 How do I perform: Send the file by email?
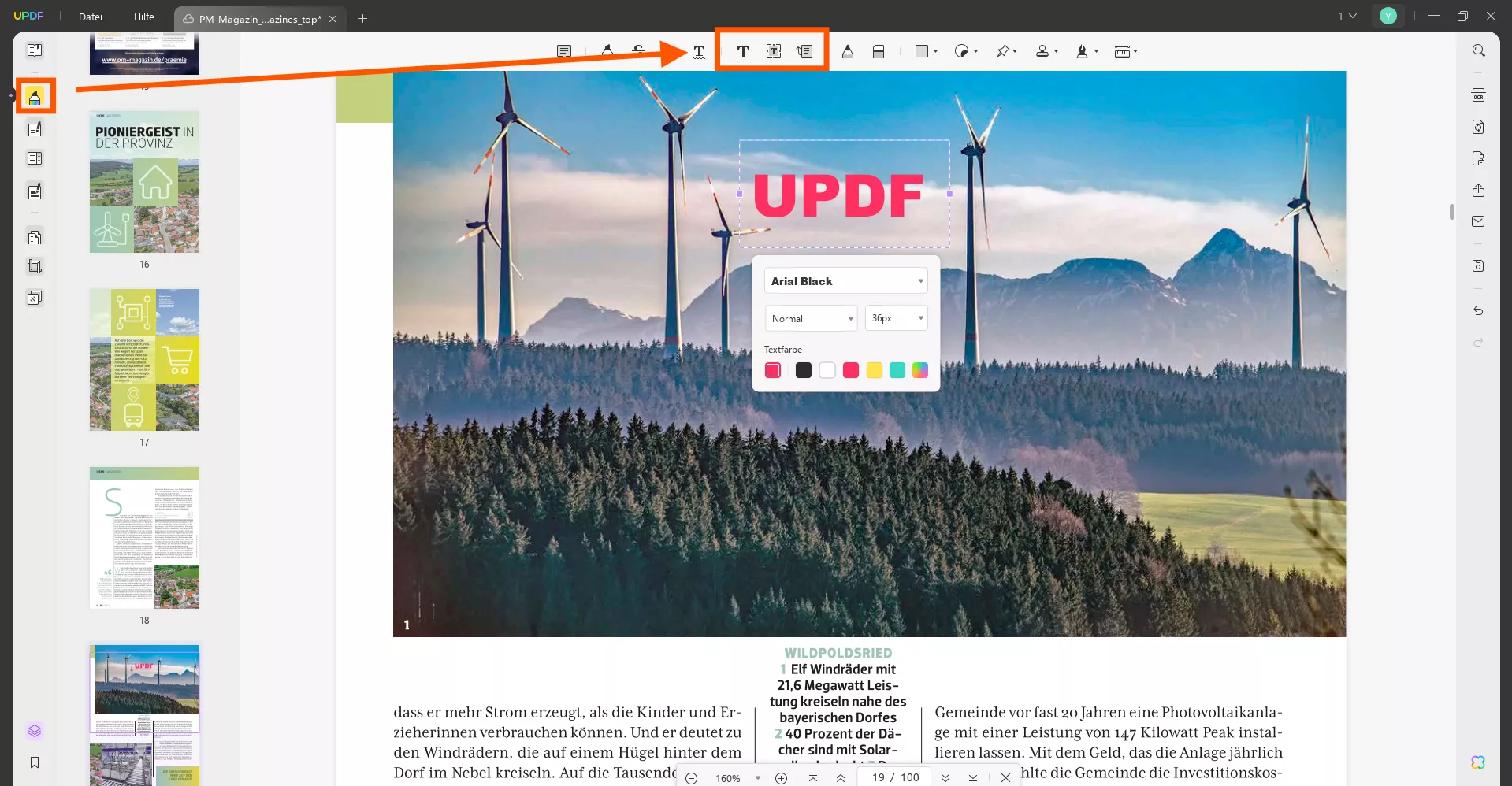click(1479, 222)
